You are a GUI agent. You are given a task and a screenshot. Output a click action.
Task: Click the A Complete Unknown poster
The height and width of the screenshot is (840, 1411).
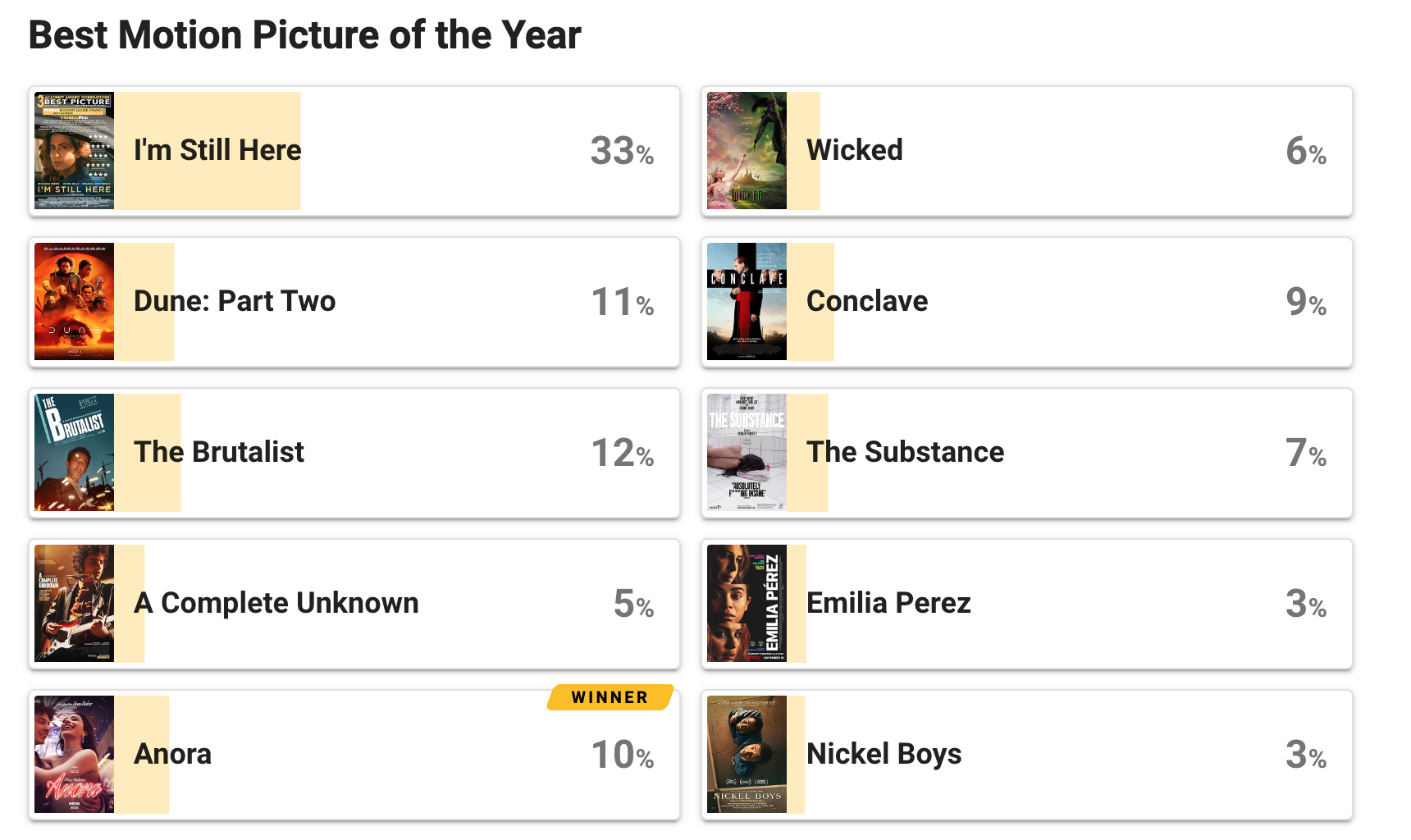[74, 604]
